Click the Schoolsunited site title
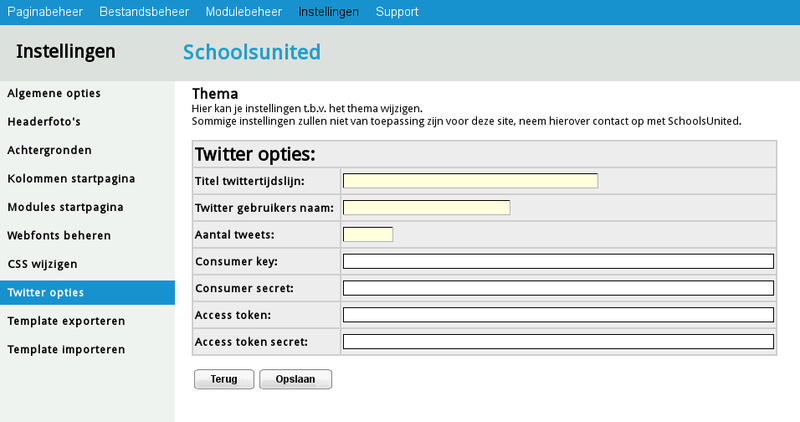The image size is (800, 422). point(252,52)
